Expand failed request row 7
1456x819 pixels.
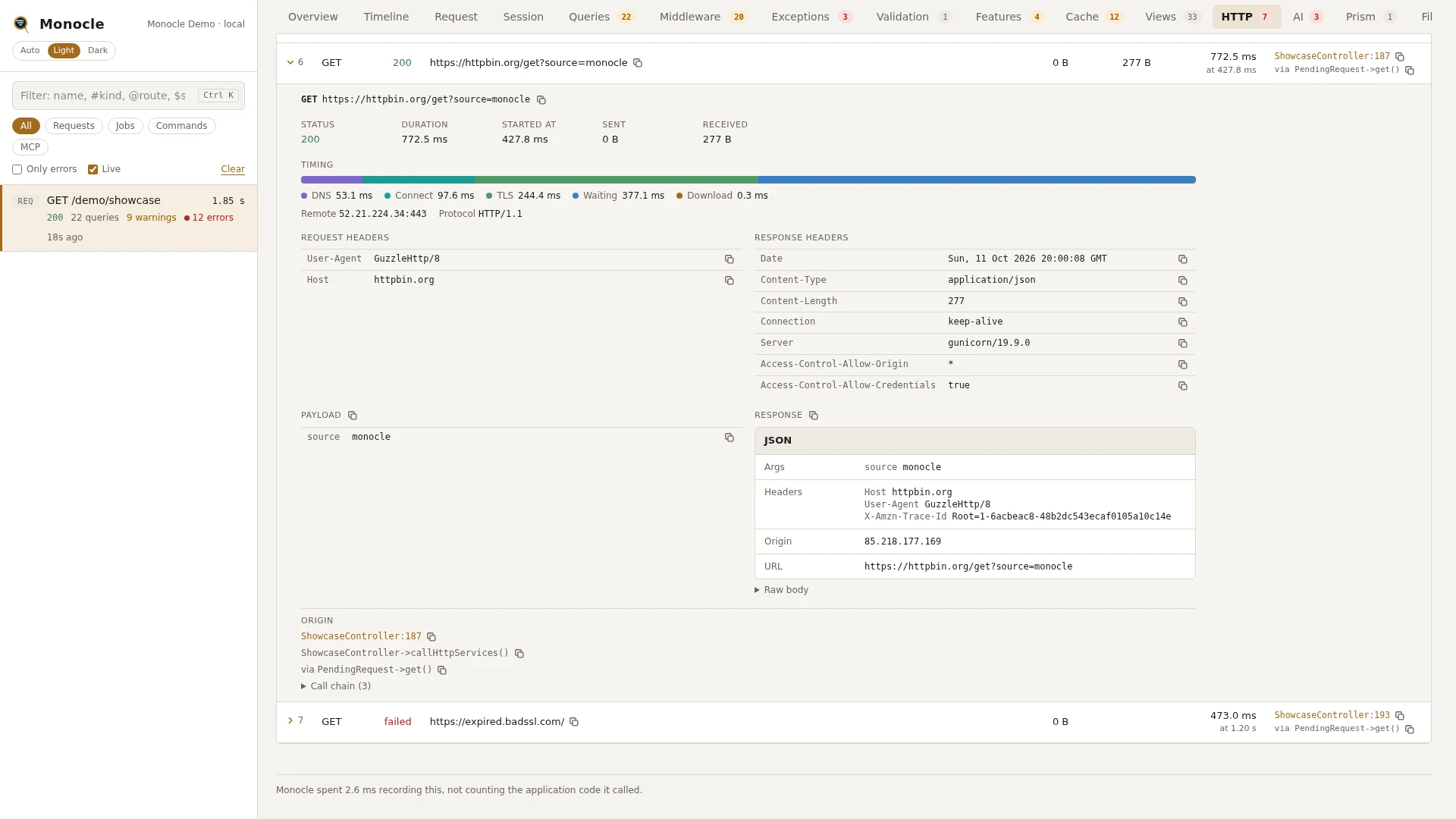pos(290,720)
